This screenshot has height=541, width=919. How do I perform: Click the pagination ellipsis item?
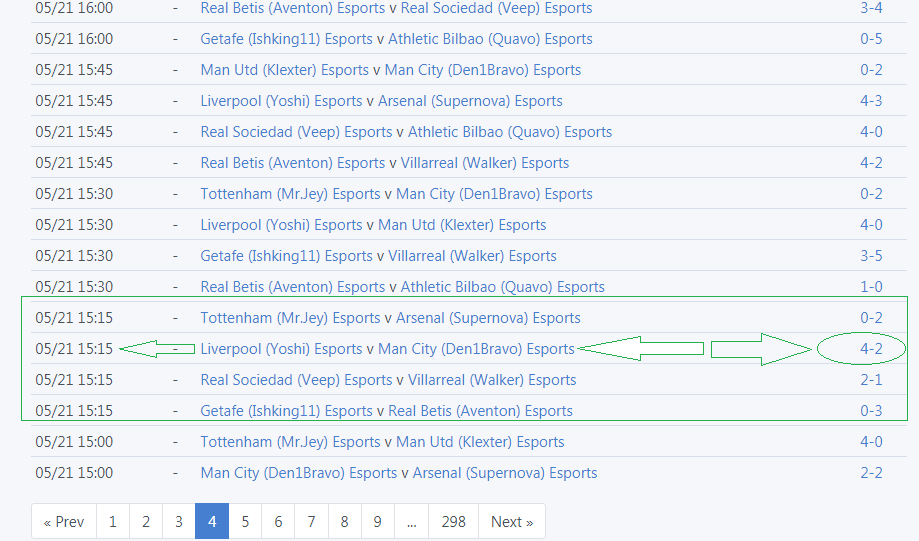coord(411,522)
